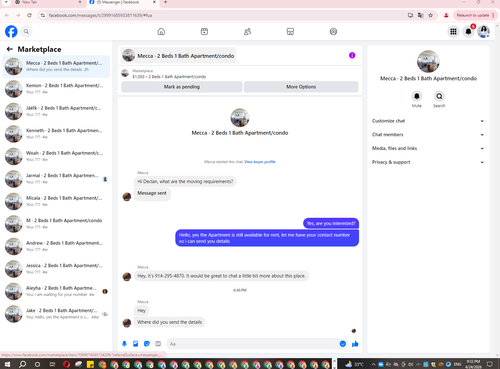Click the More Options button

[x=301, y=87]
